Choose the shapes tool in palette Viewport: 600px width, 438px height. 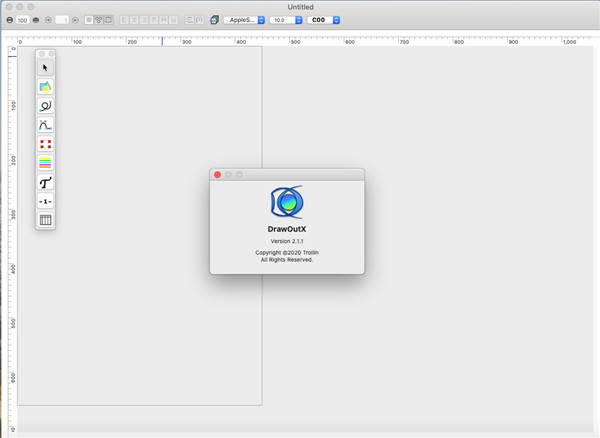pyautogui.click(x=45, y=87)
